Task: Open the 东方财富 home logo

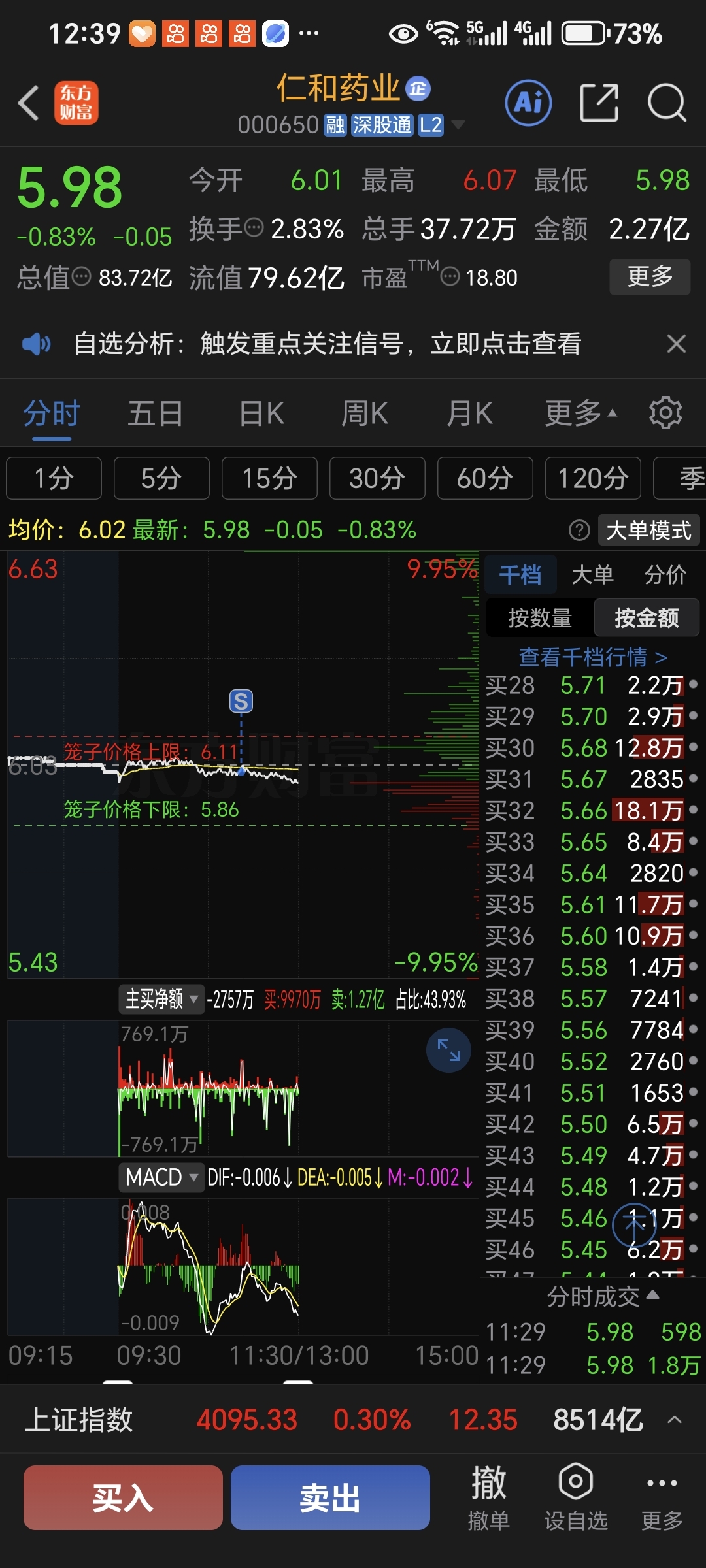Action: click(x=76, y=103)
